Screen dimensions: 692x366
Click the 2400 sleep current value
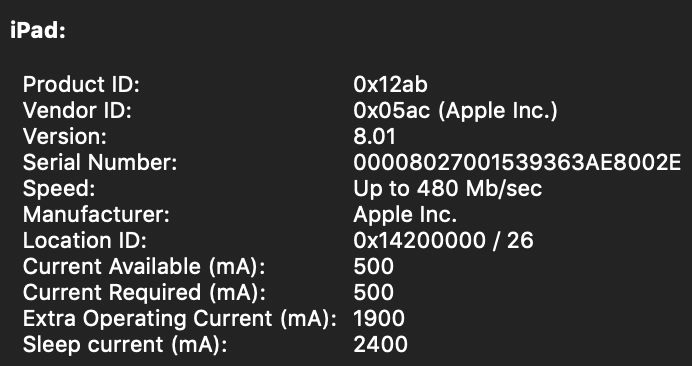click(x=380, y=345)
